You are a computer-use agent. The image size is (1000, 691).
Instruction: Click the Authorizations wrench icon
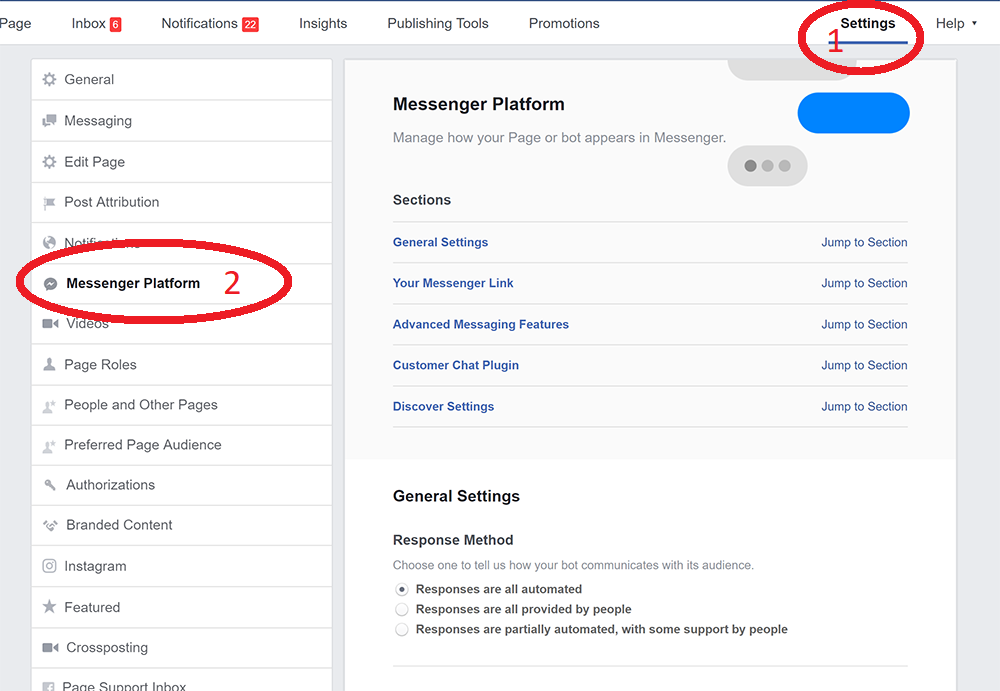[50, 485]
